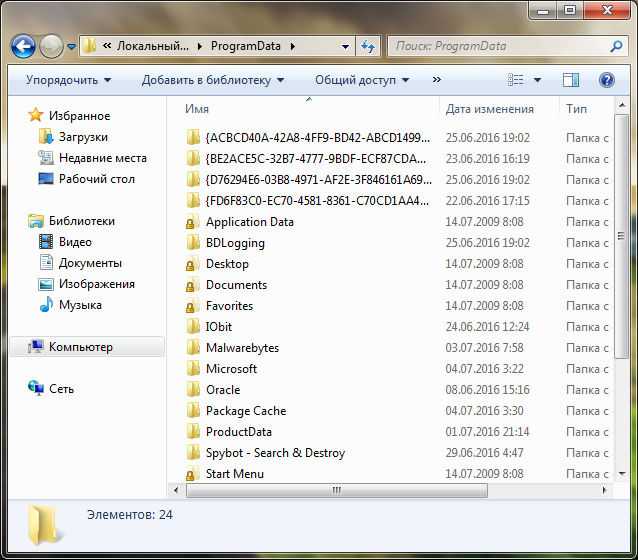Select folder {BE2ACE5C-32B7-4777-9BDF-ECF87CDA...
The height and width of the screenshot is (560, 638).
pyautogui.click(x=316, y=159)
